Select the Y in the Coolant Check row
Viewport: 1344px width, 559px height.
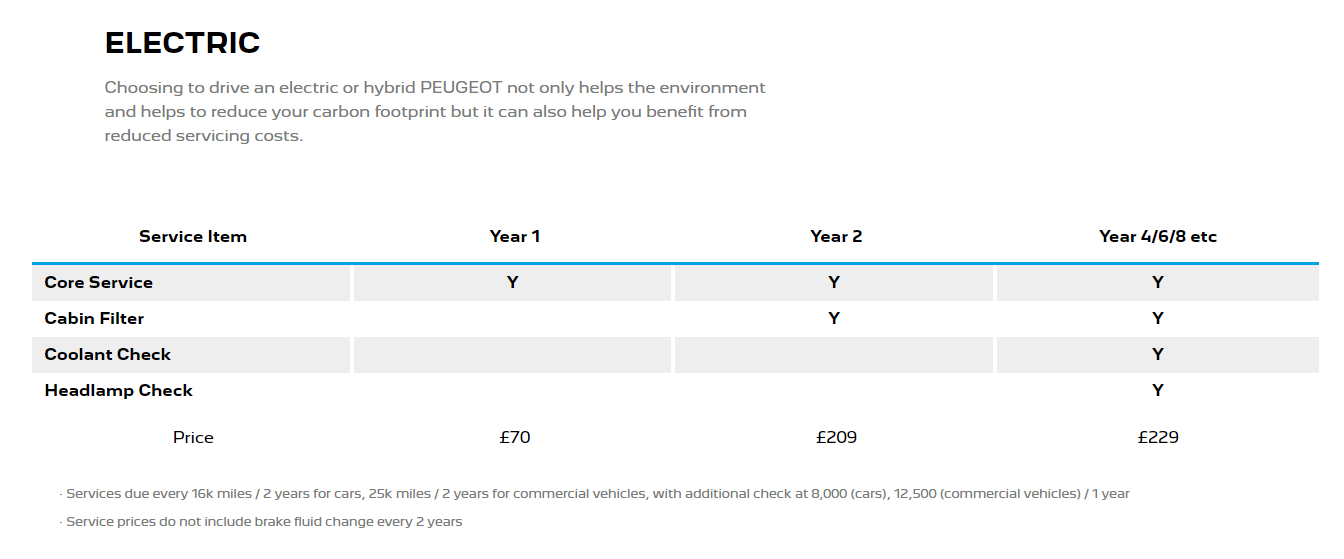pyautogui.click(x=1158, y=355)
